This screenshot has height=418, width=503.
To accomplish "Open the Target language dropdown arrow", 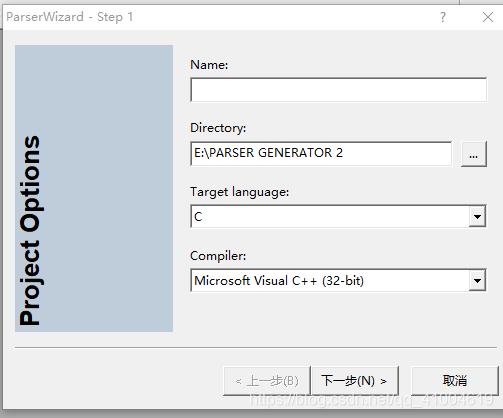I will [x=477, y=217].
